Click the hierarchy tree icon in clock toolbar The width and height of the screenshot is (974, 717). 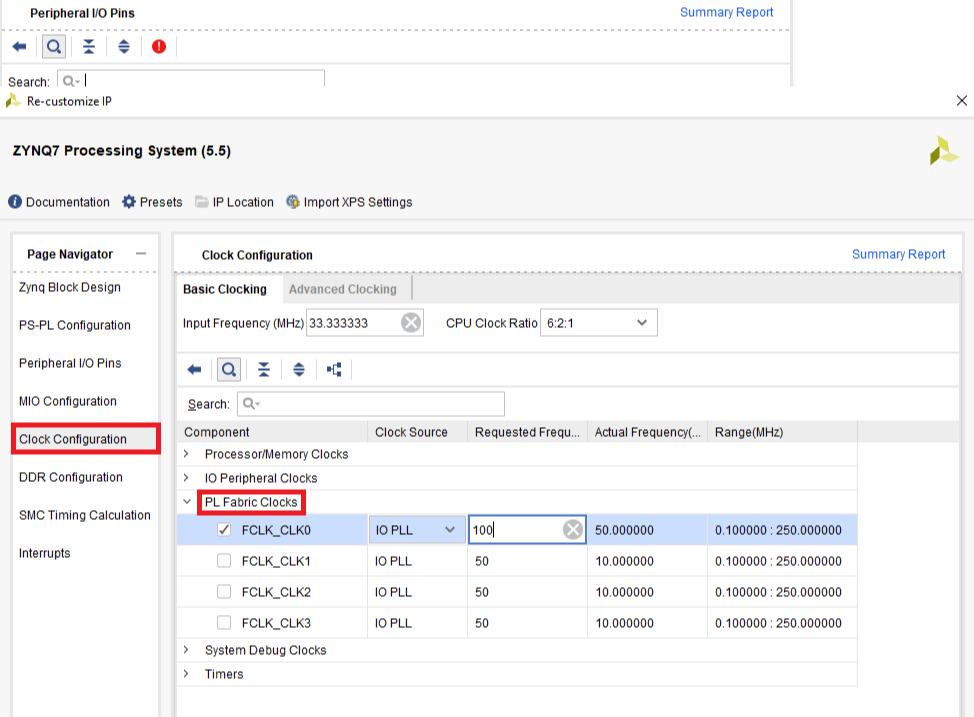(x=334, y=370)
